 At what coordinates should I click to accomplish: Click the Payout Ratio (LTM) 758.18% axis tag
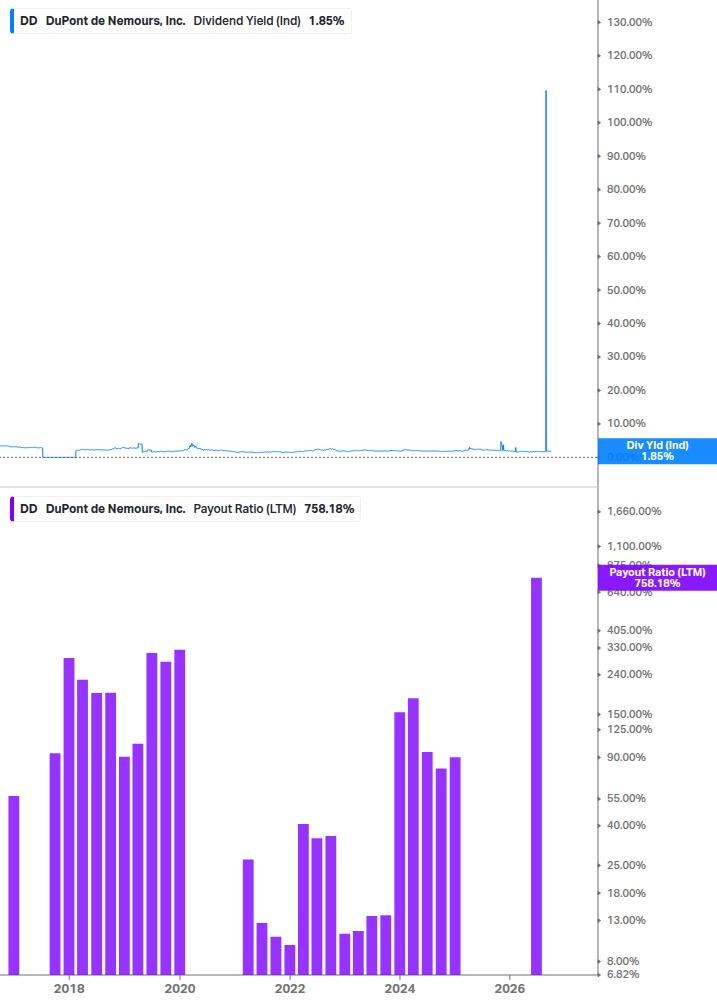point(657,577)
